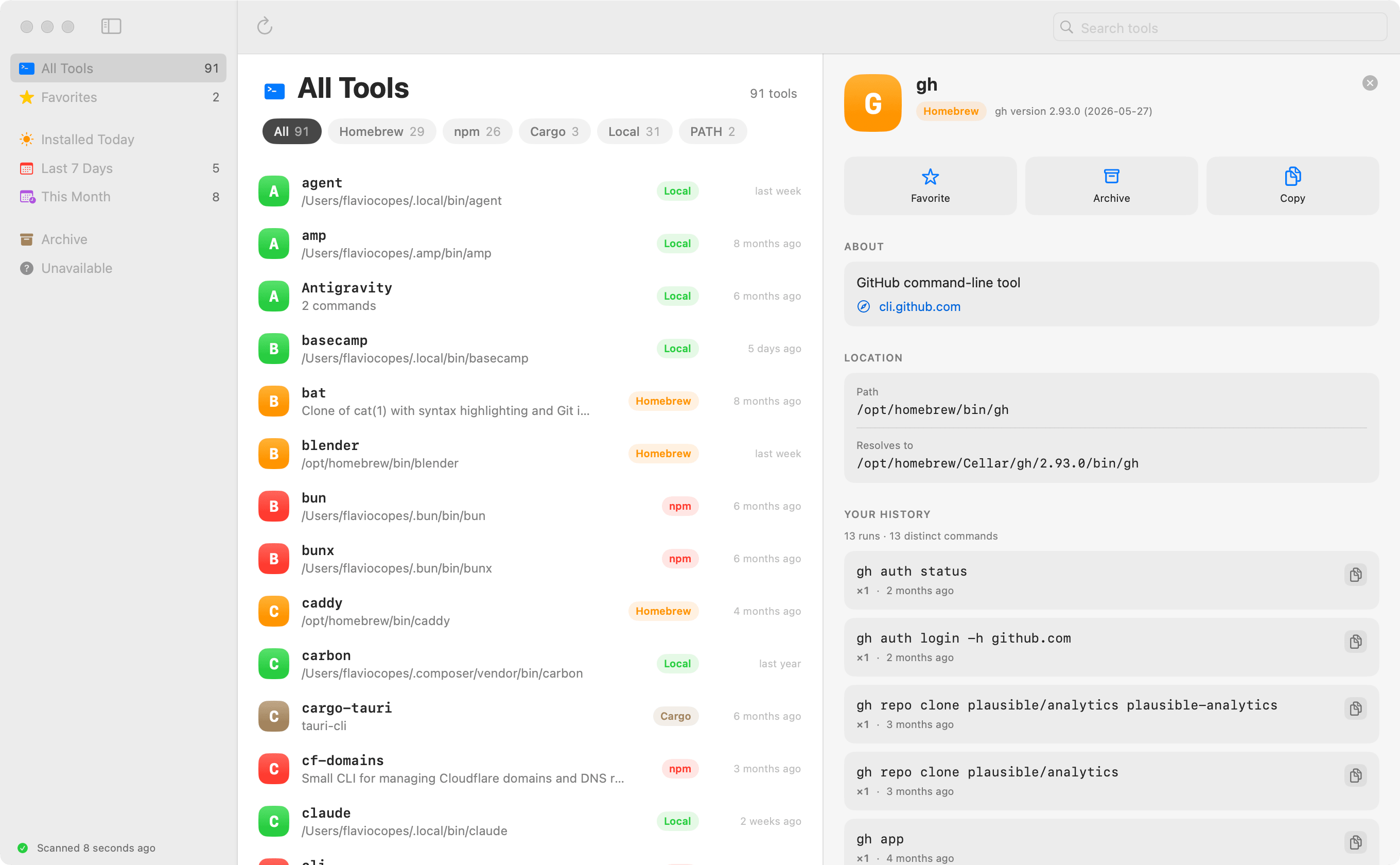Screen dimensions: 1400x865
Task: Select the agent tool name
Action: click(x=322, y=182)
